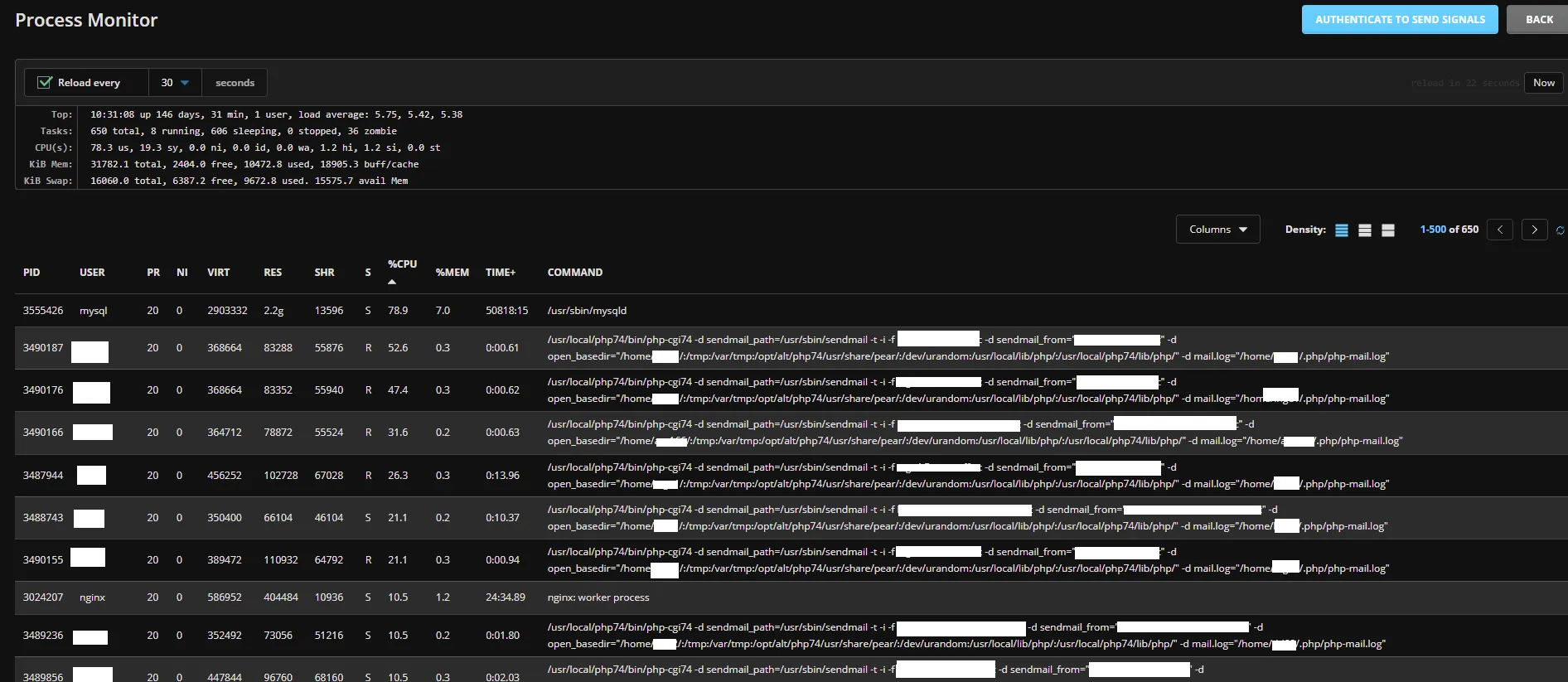Screen dimensions: 1568x682
Task: Click the 24:34.89 TIME+ value
Action: pyautogui.click(x=506, y=597)
